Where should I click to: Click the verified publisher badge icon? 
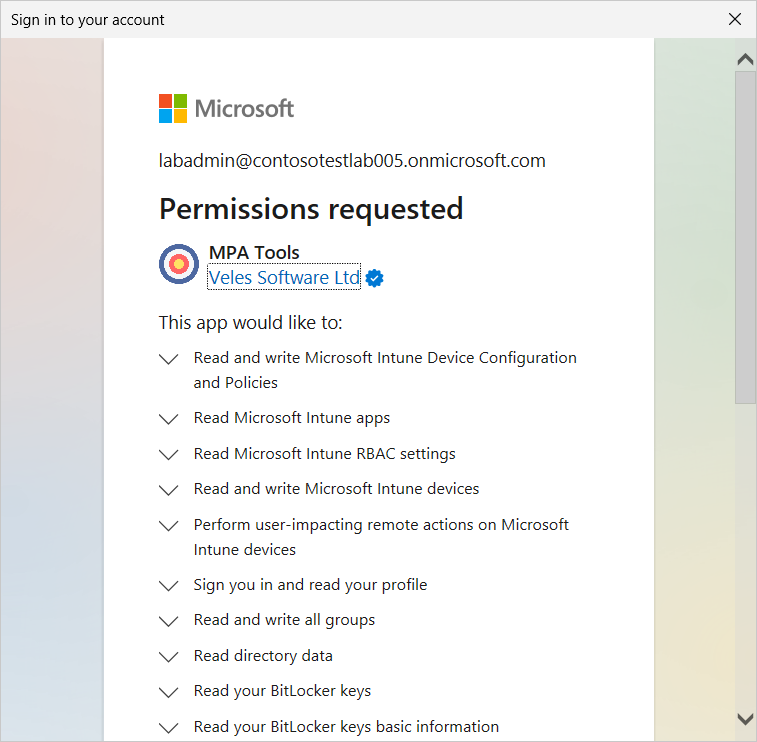tap(374, 278)
